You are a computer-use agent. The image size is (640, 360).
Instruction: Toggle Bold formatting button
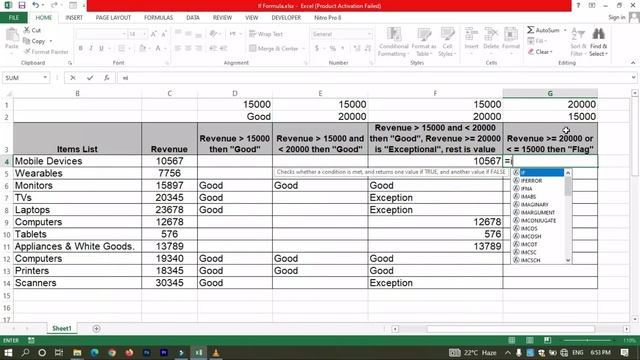81,48
